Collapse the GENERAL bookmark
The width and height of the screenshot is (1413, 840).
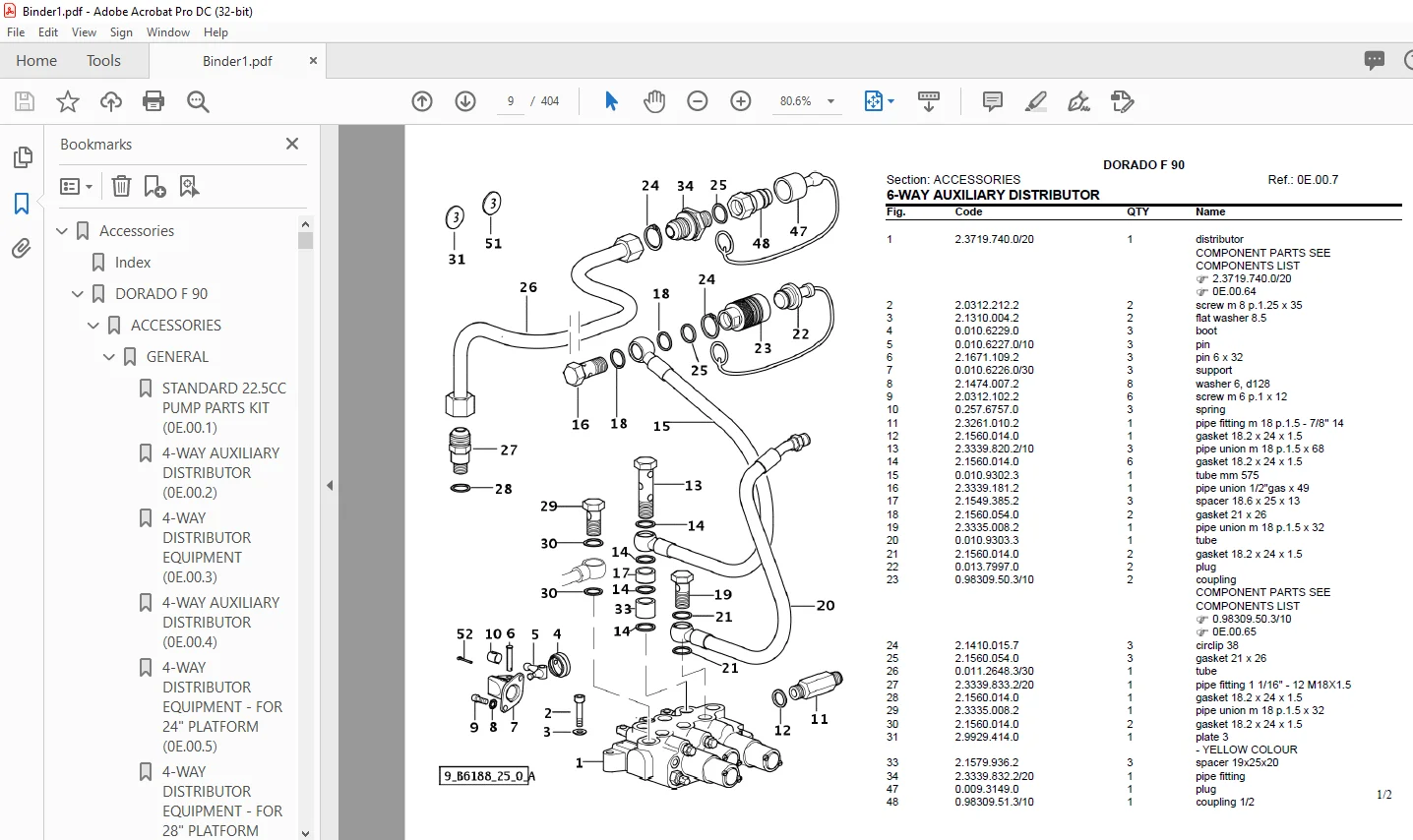pos(110,357)
